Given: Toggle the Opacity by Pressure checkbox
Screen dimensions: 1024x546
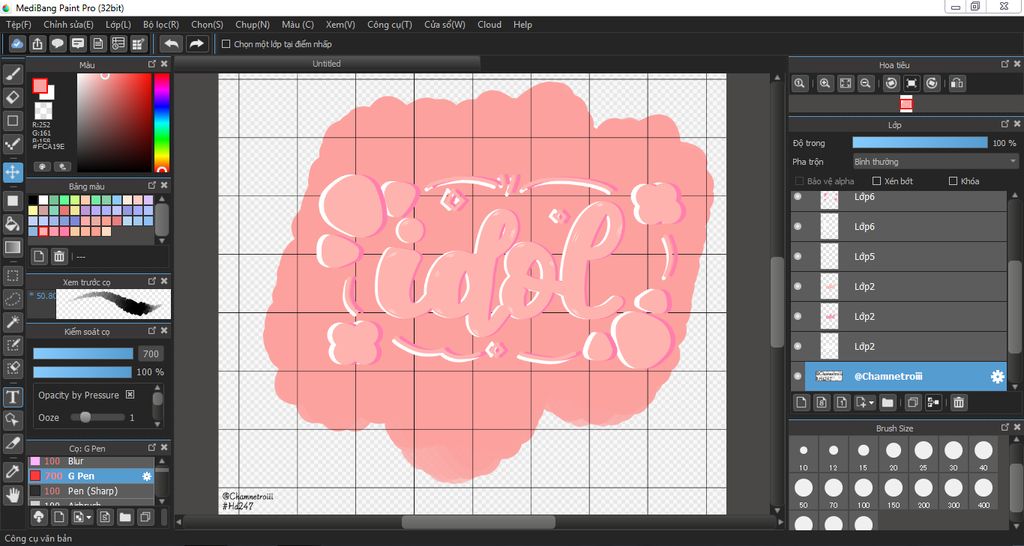Looking at the screenshot, I should coord(130,394).
